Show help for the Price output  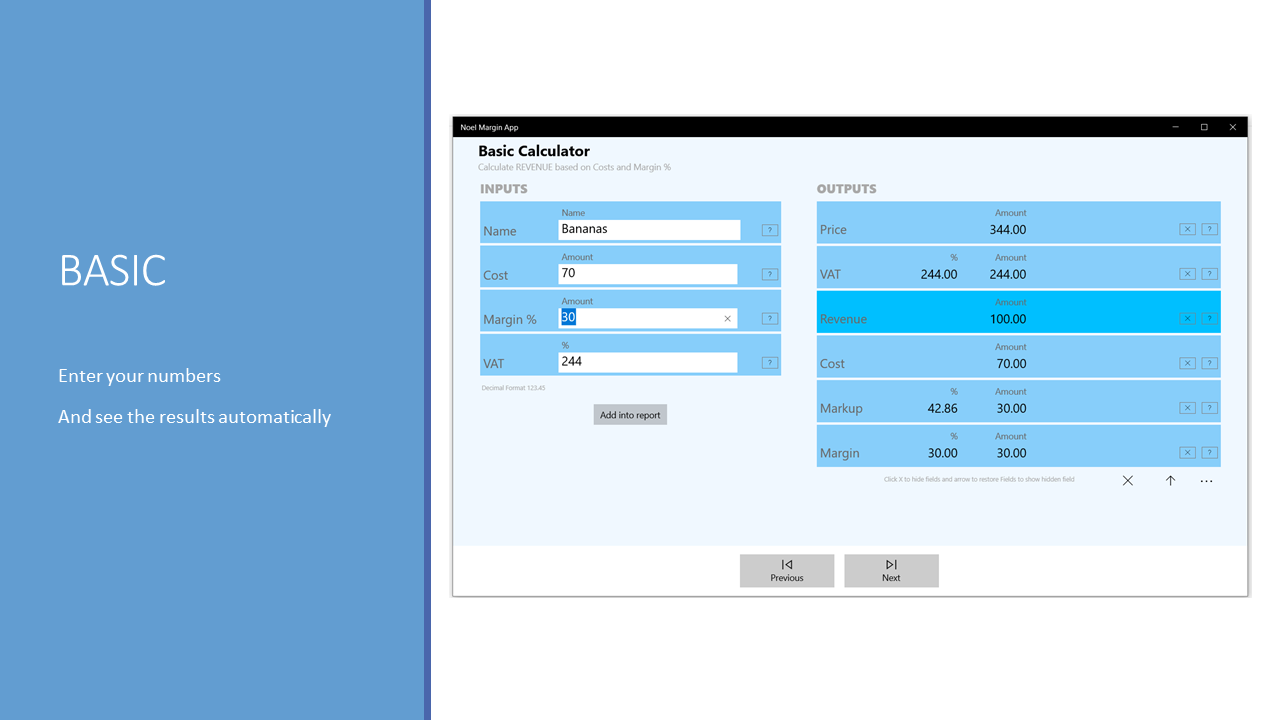tap(1209, 230)
